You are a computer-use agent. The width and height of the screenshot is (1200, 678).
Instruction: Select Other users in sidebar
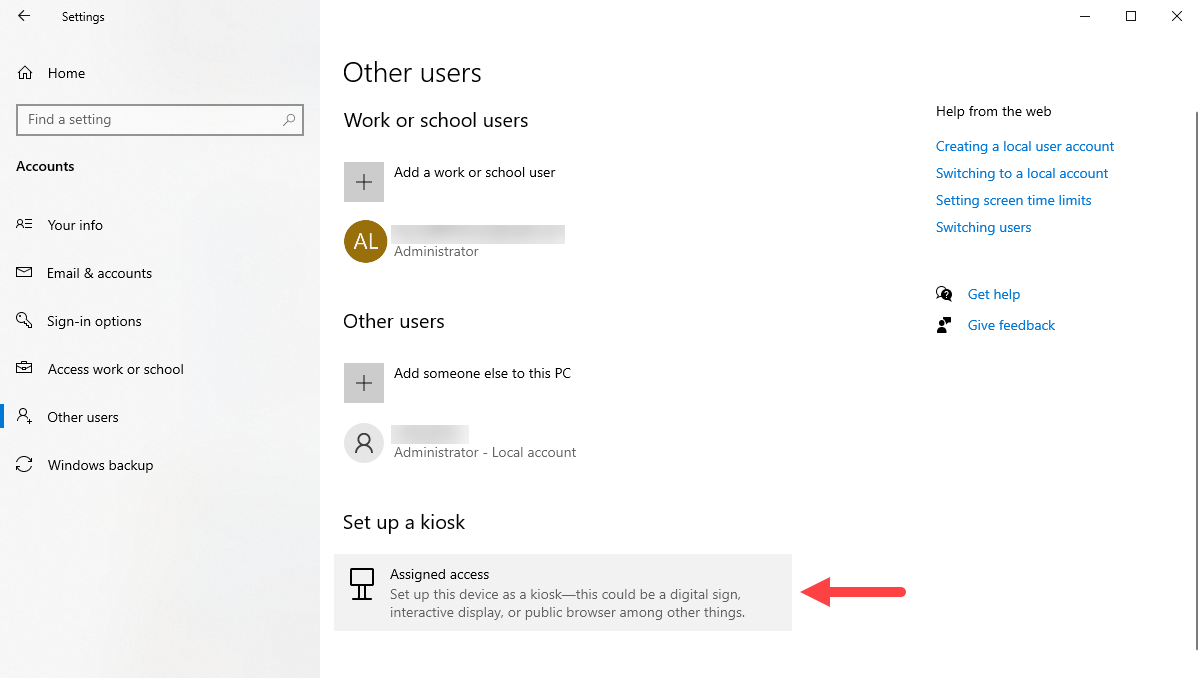coord(83,417)
